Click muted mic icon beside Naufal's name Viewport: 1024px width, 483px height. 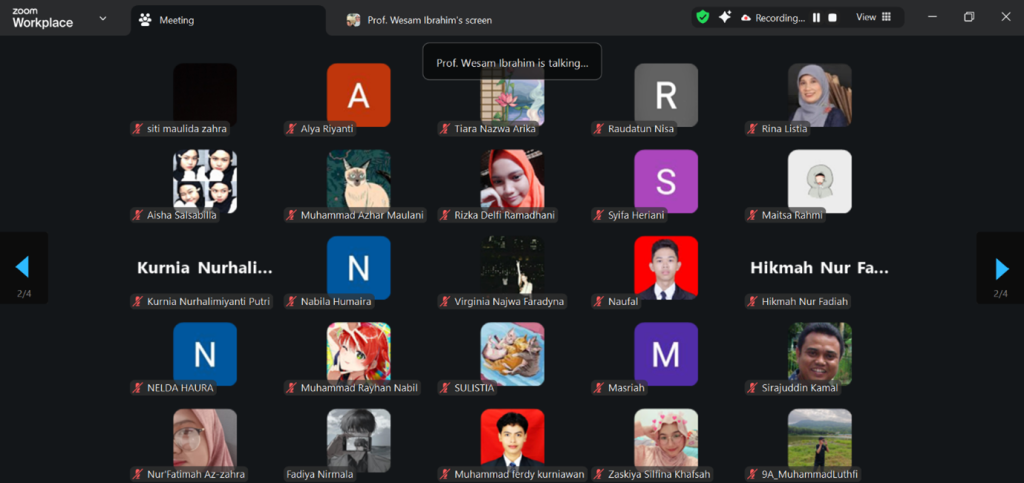pos(598,301)
